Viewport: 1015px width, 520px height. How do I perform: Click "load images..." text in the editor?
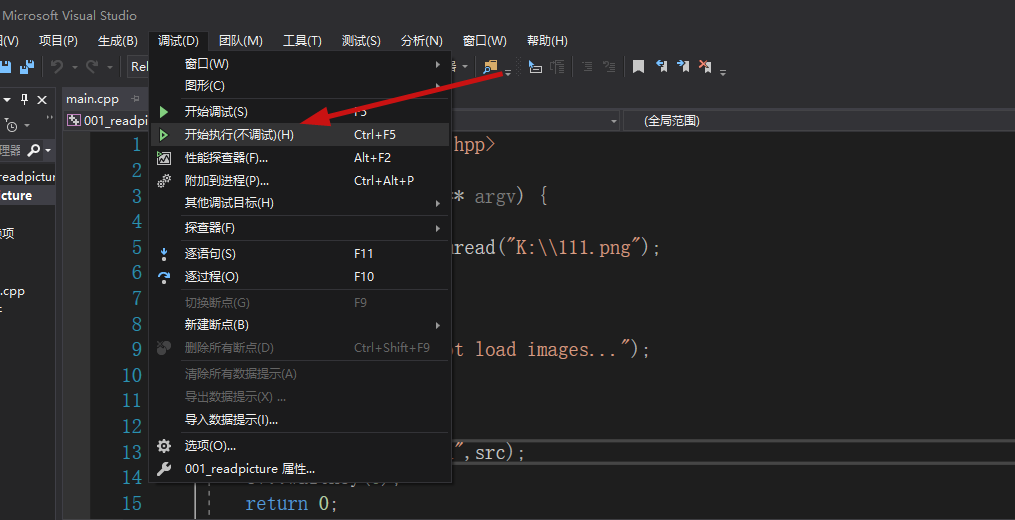552,350
